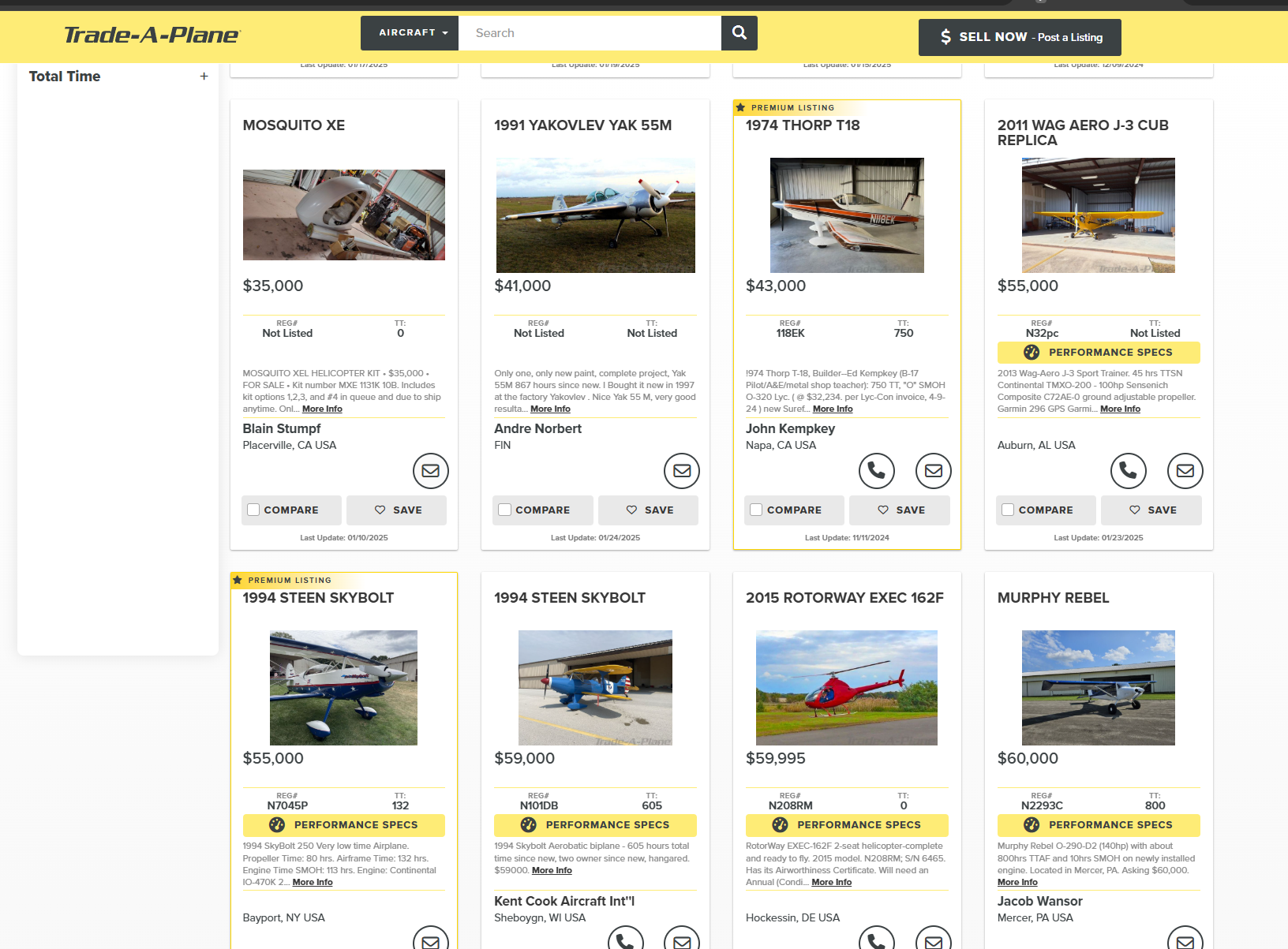Open the $55,000 Steen Skybolt photo
Viewport: 1288px width, 949px height.
pyautogui.click(x=344, y=688)
